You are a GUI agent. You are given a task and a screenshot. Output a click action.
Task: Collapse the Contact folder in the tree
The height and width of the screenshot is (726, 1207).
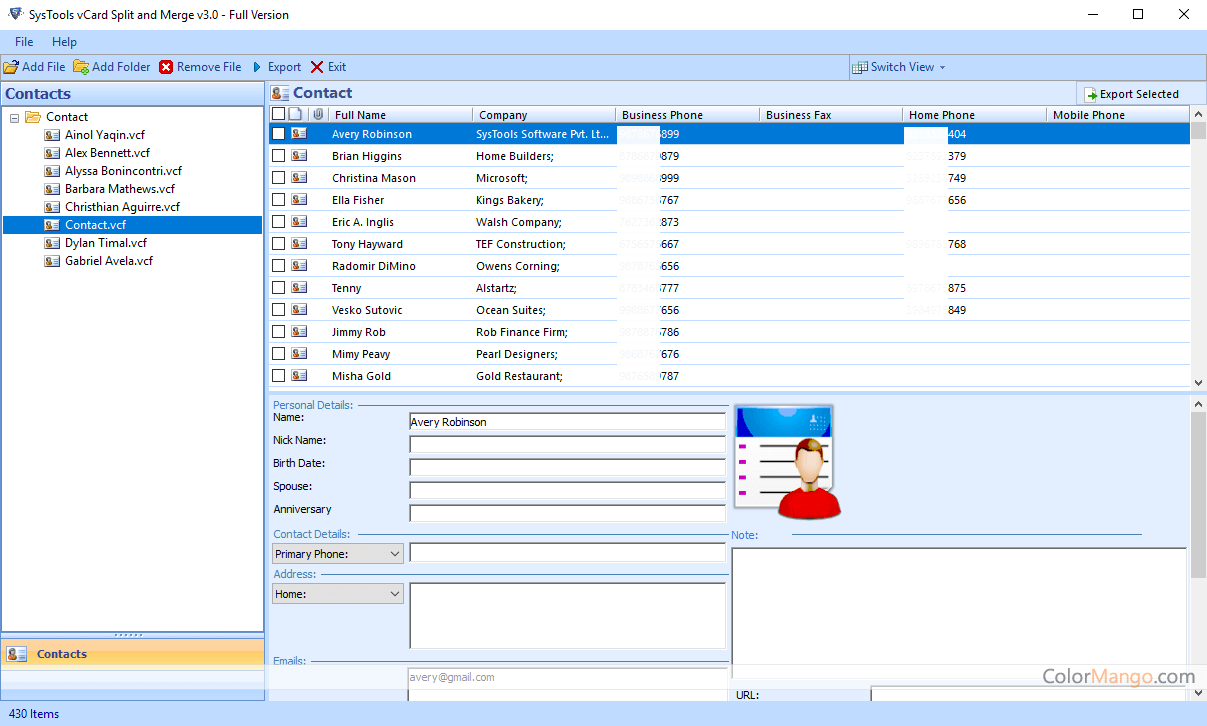click(x=13, y=116)
